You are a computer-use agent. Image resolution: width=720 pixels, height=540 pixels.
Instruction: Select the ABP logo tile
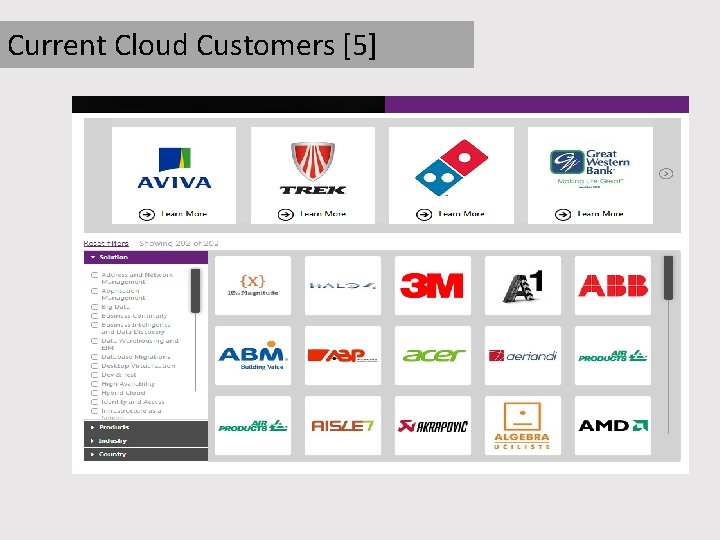[x=343, y=355]
